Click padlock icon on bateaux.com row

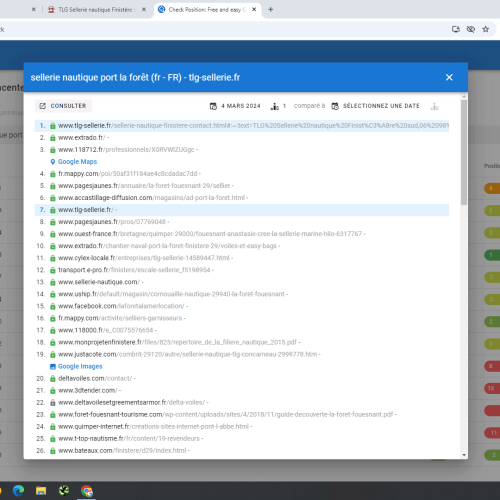pyautogui.click(x=53, y=451)
